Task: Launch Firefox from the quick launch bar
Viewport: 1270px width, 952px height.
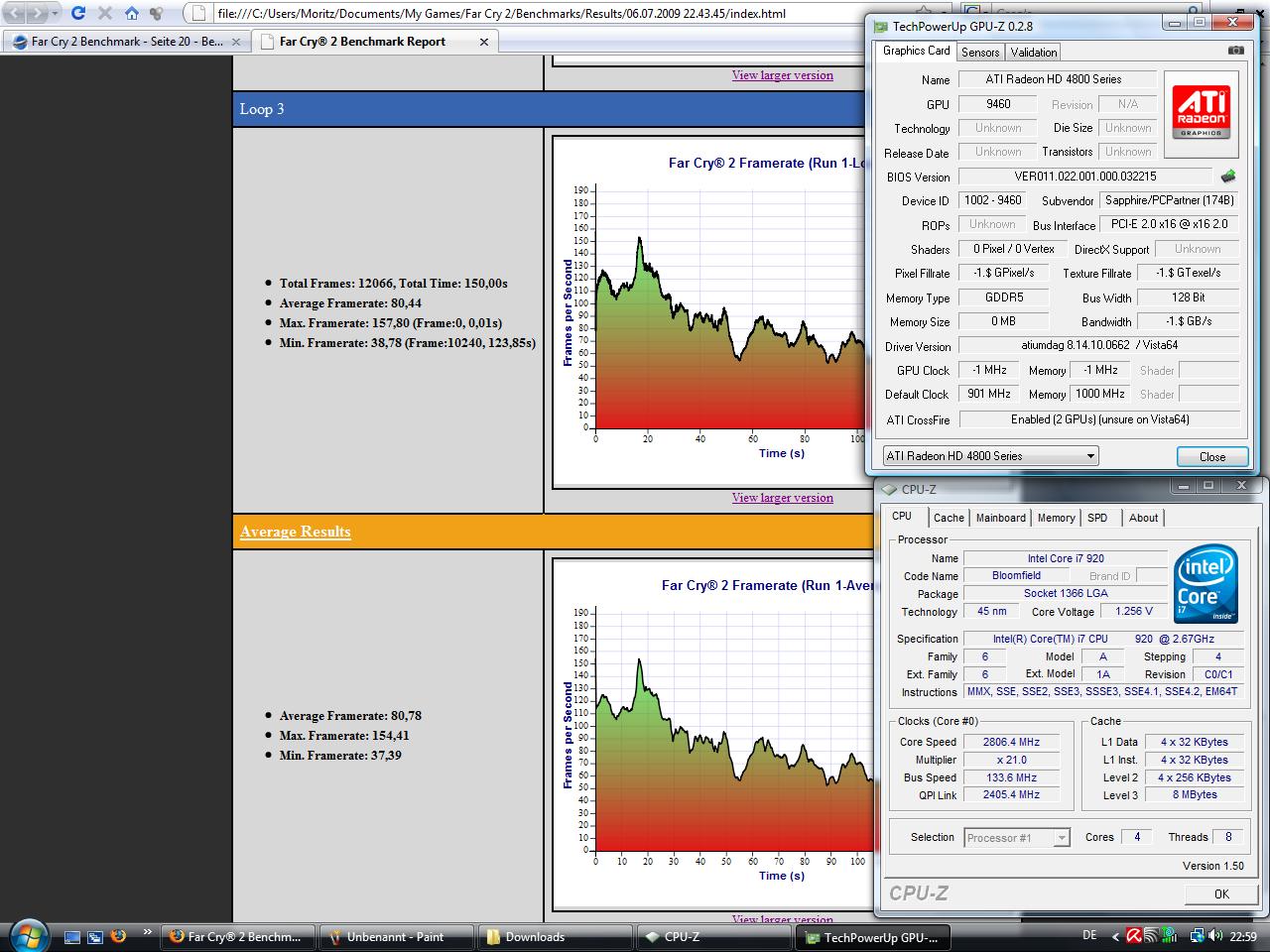Action: click(118, 936)
